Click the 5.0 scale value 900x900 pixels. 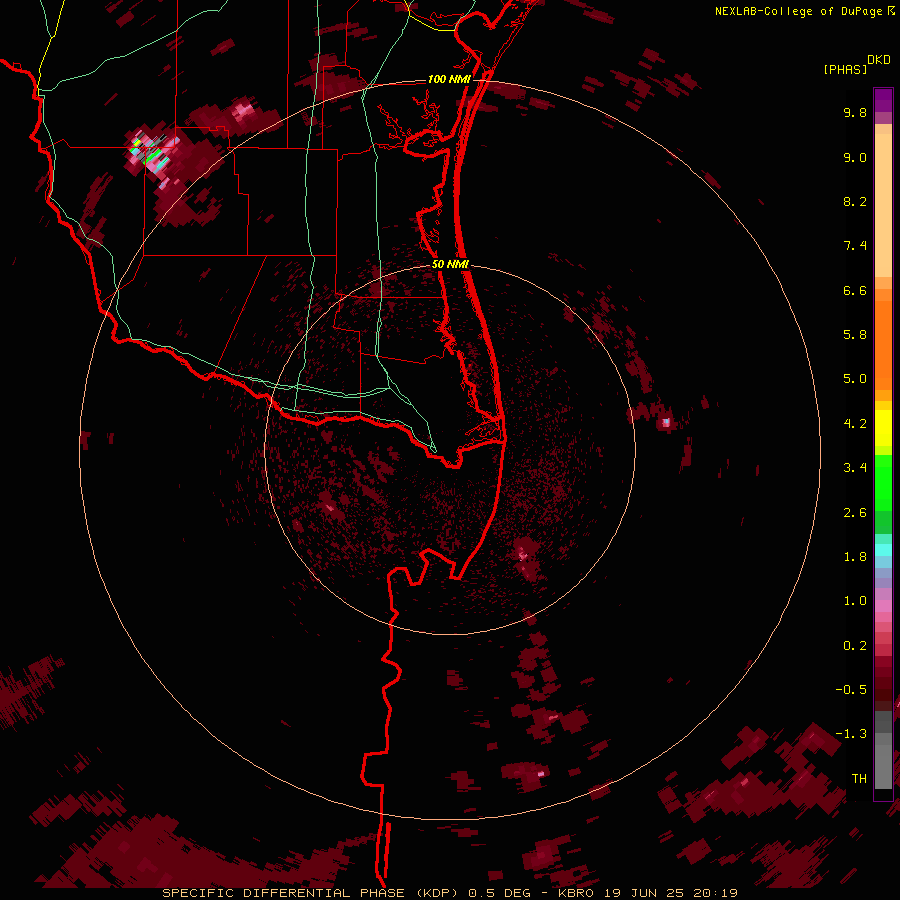855,379
